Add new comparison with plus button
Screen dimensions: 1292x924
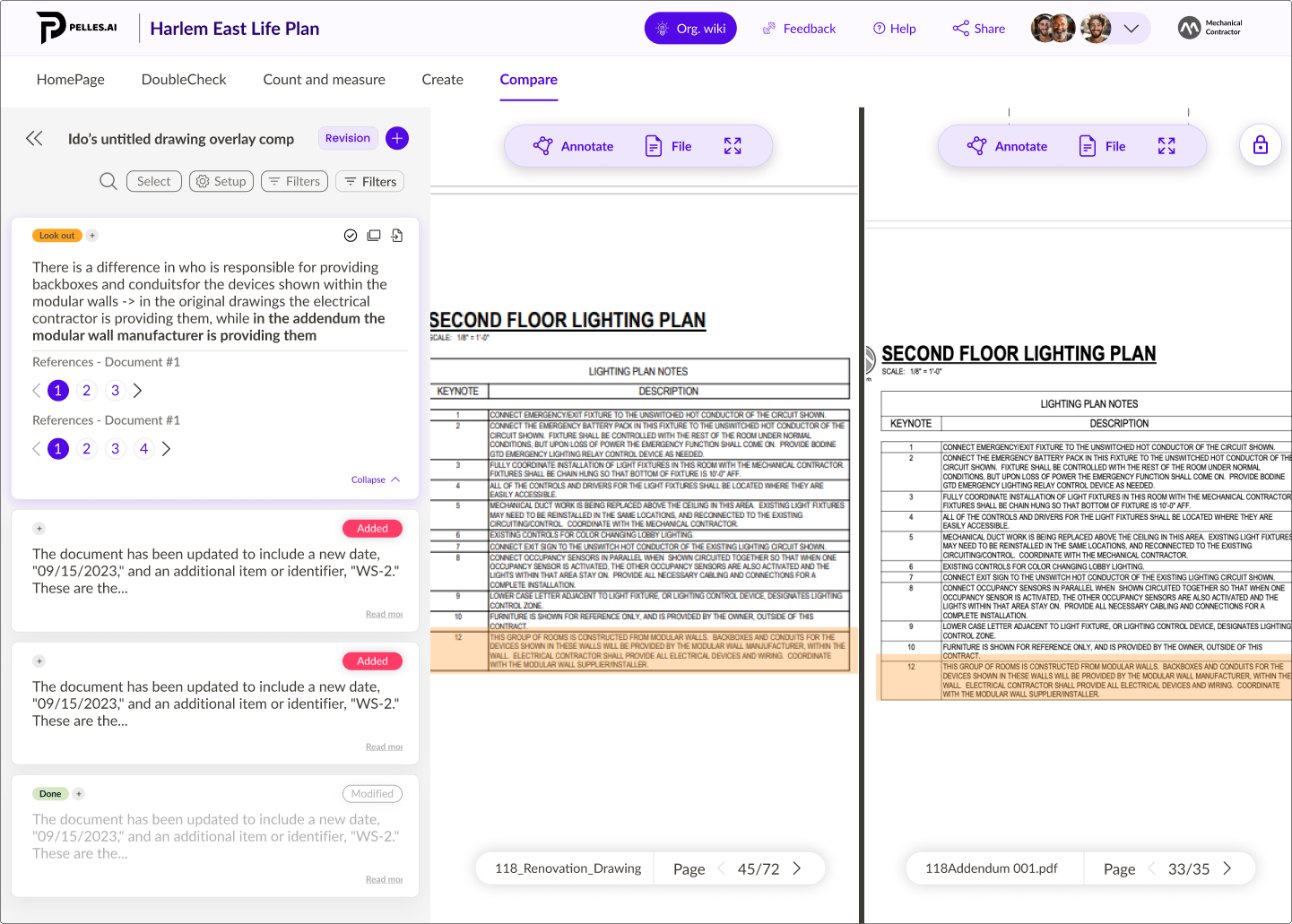[x=397, y=138]
